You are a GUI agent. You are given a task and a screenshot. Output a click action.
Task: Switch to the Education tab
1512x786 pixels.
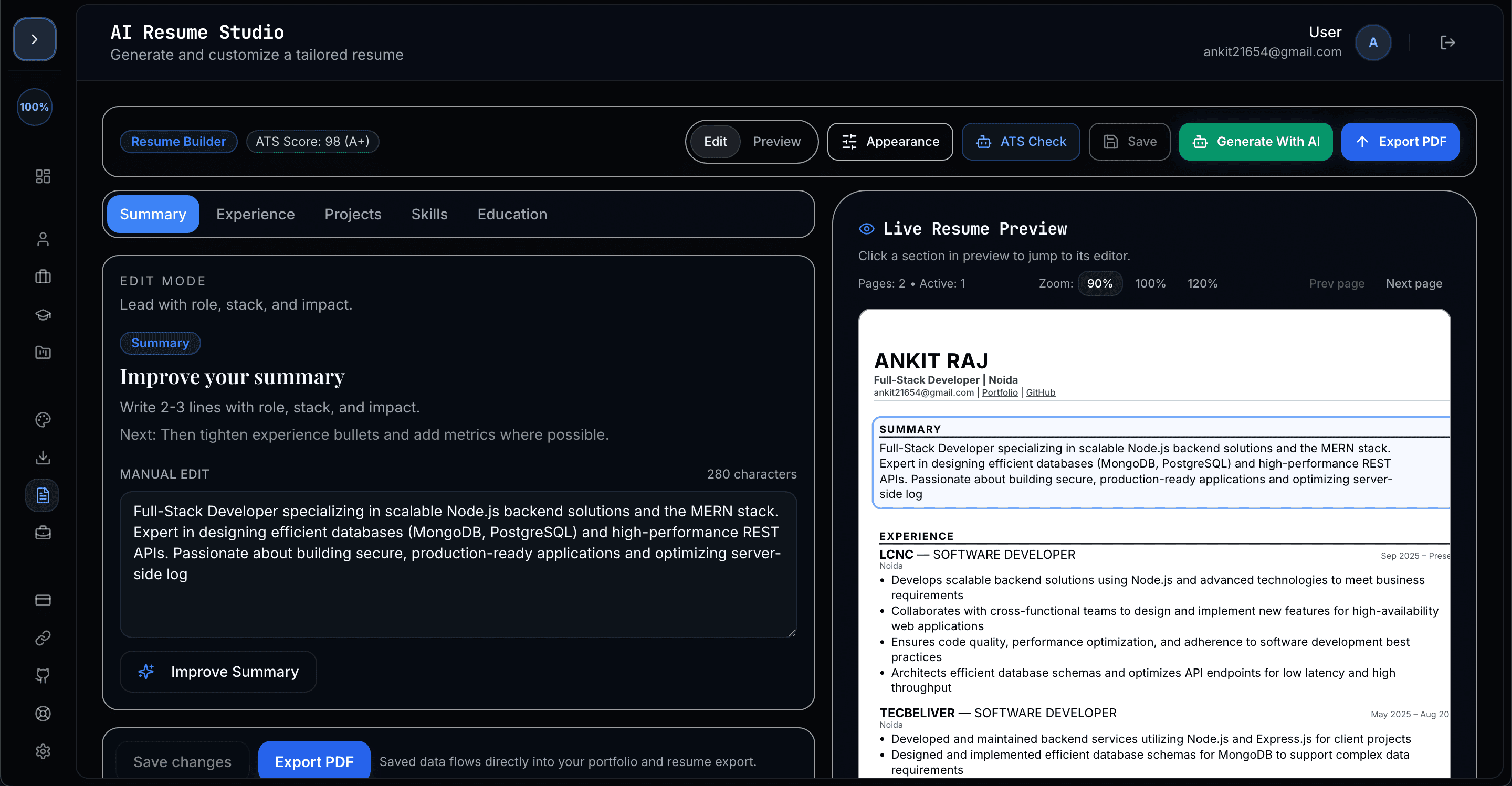click(512, 214)
